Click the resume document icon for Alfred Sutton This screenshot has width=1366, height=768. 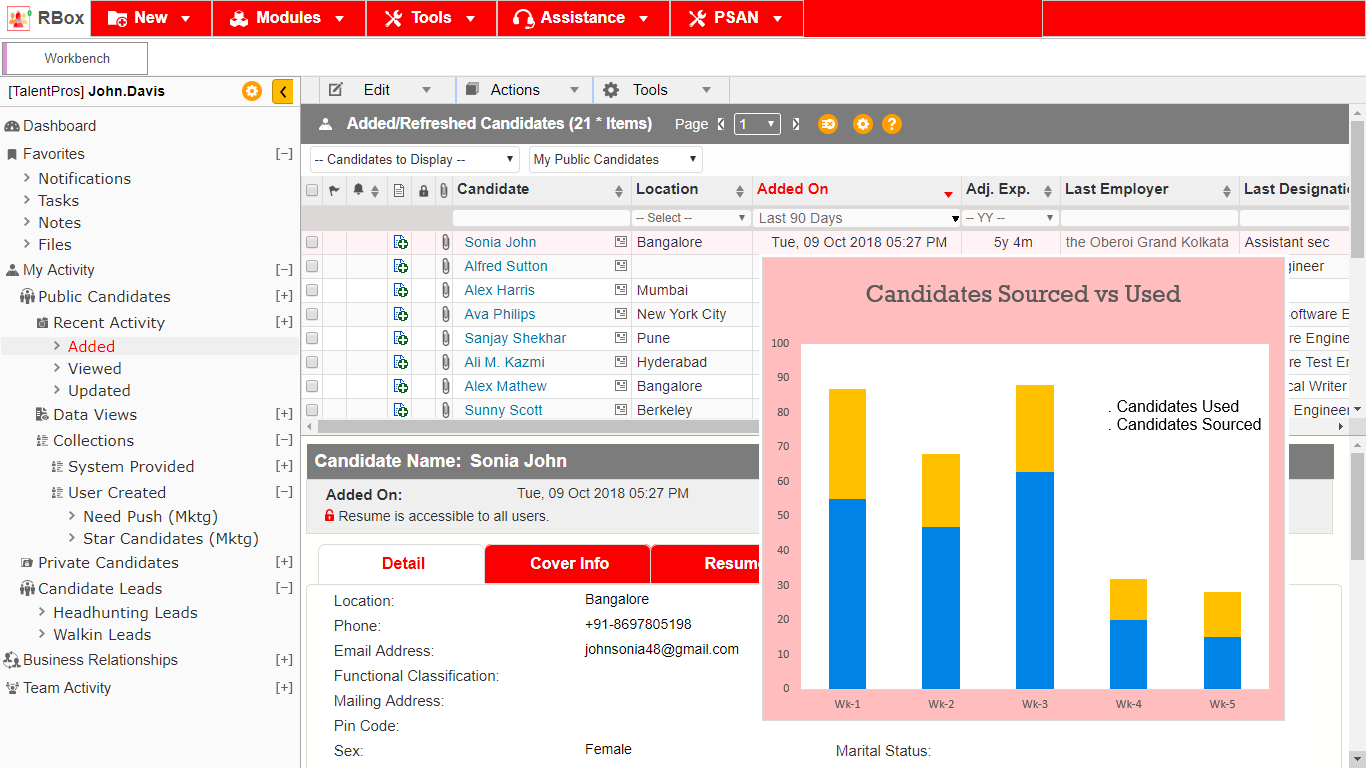click(400, 266)
